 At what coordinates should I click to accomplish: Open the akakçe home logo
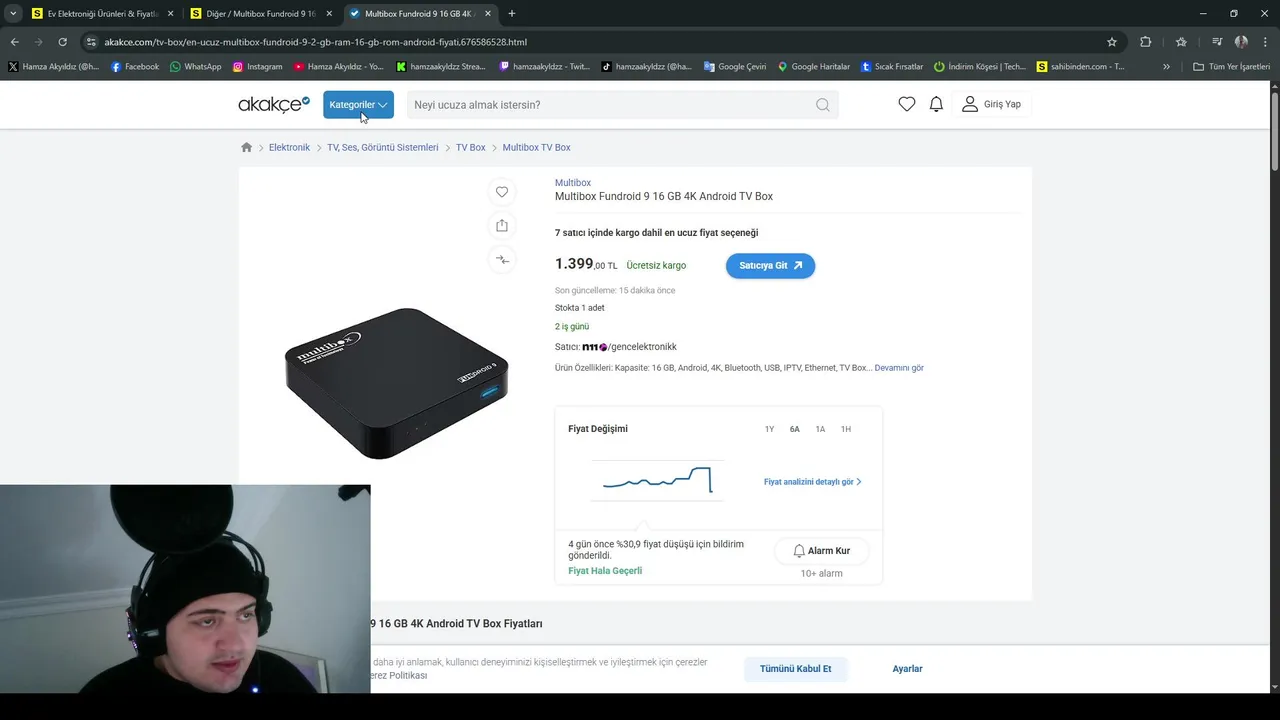click(274, 104)
